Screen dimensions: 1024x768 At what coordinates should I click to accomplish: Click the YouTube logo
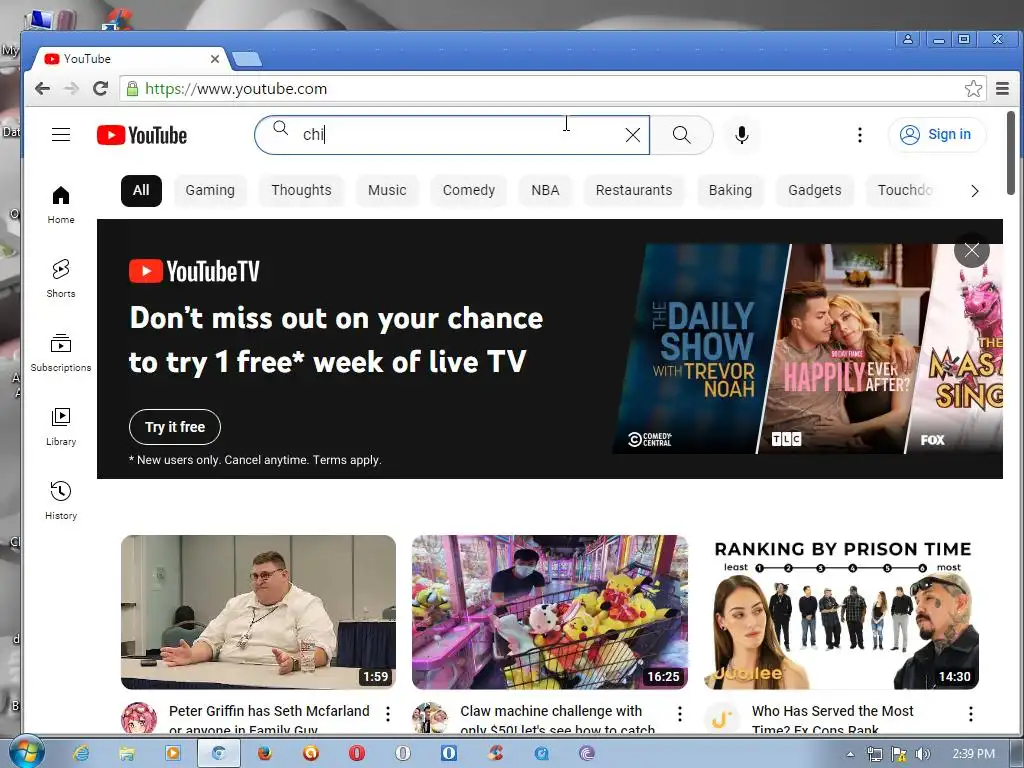142,135
